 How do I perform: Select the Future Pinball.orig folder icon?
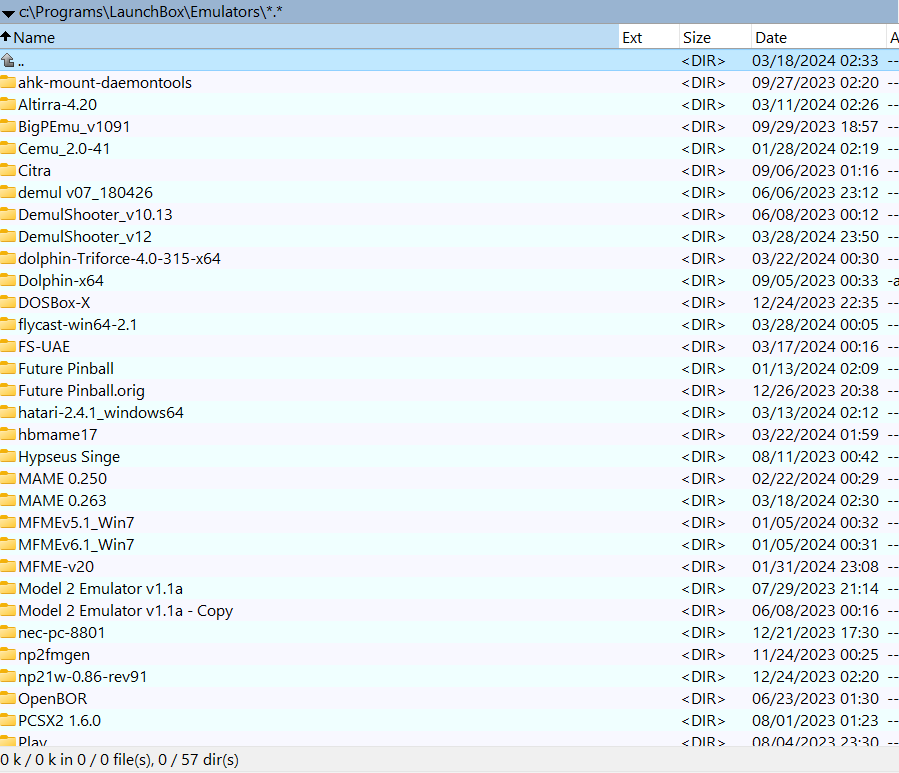coord(8,390)
